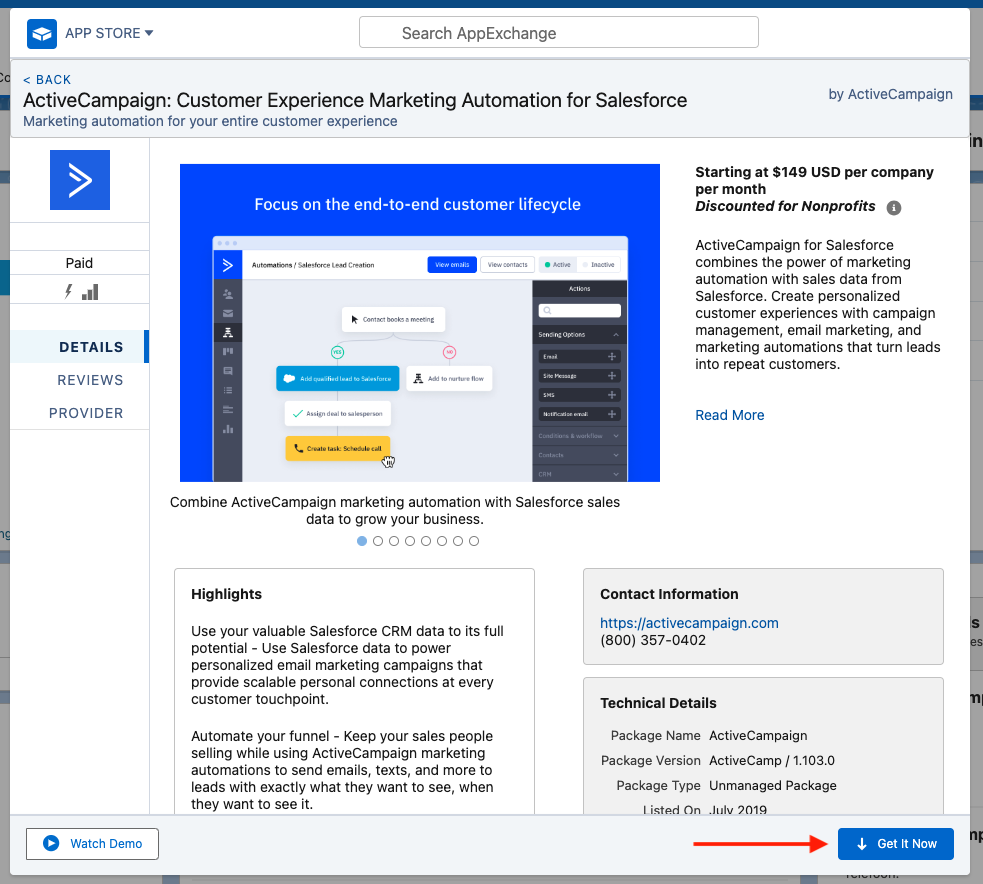Click the 'Paid' label in sidebar
983x884 pixels.
coord(79,263)
